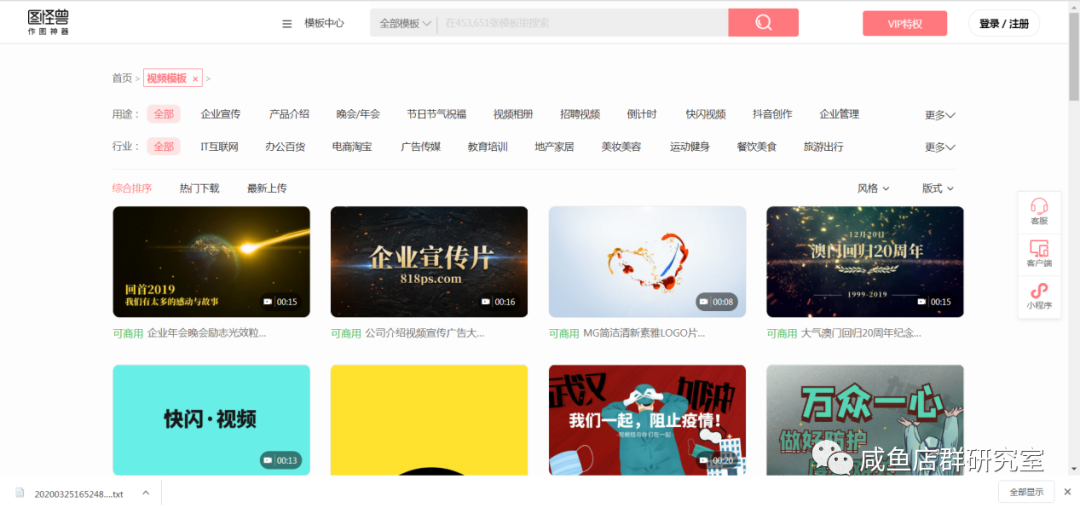Viewport: 1080px width, 508px height.
Task: Filter by 视频相册
Action: (x=513, y=114)
